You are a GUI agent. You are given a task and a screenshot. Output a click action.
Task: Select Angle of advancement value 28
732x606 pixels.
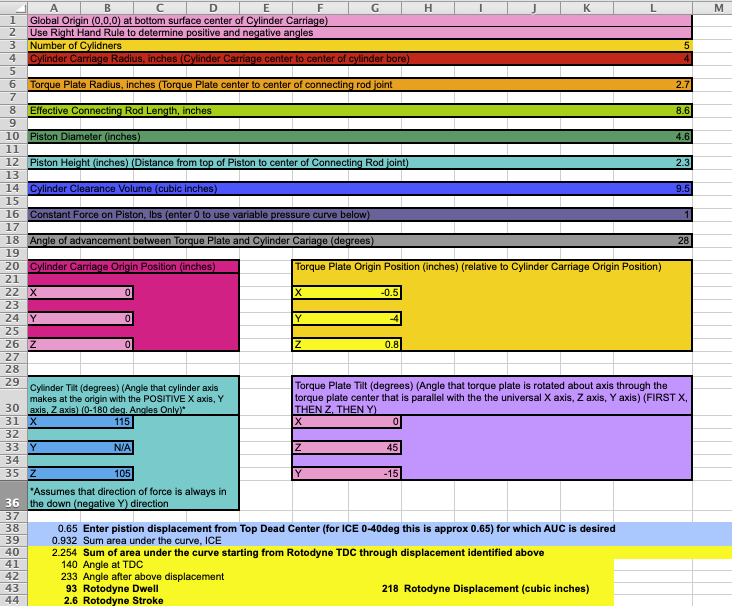click(683, 240)
